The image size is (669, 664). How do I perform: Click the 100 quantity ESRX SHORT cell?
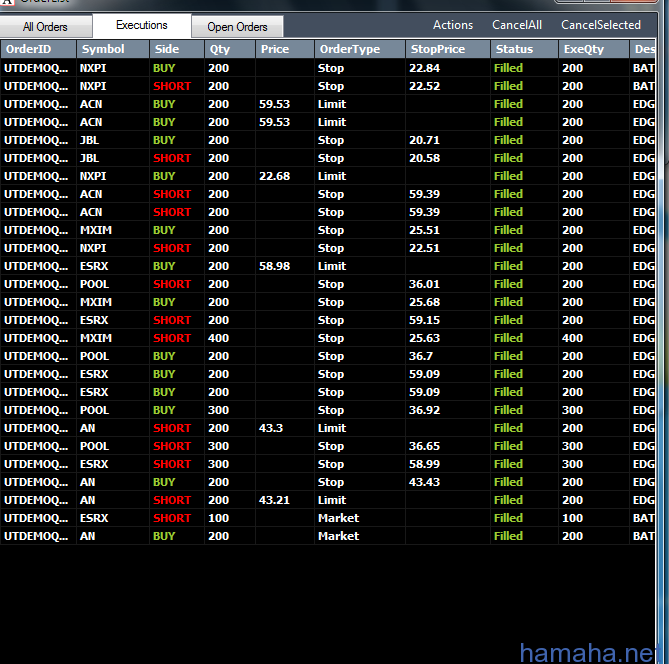[x=230, y=518]
